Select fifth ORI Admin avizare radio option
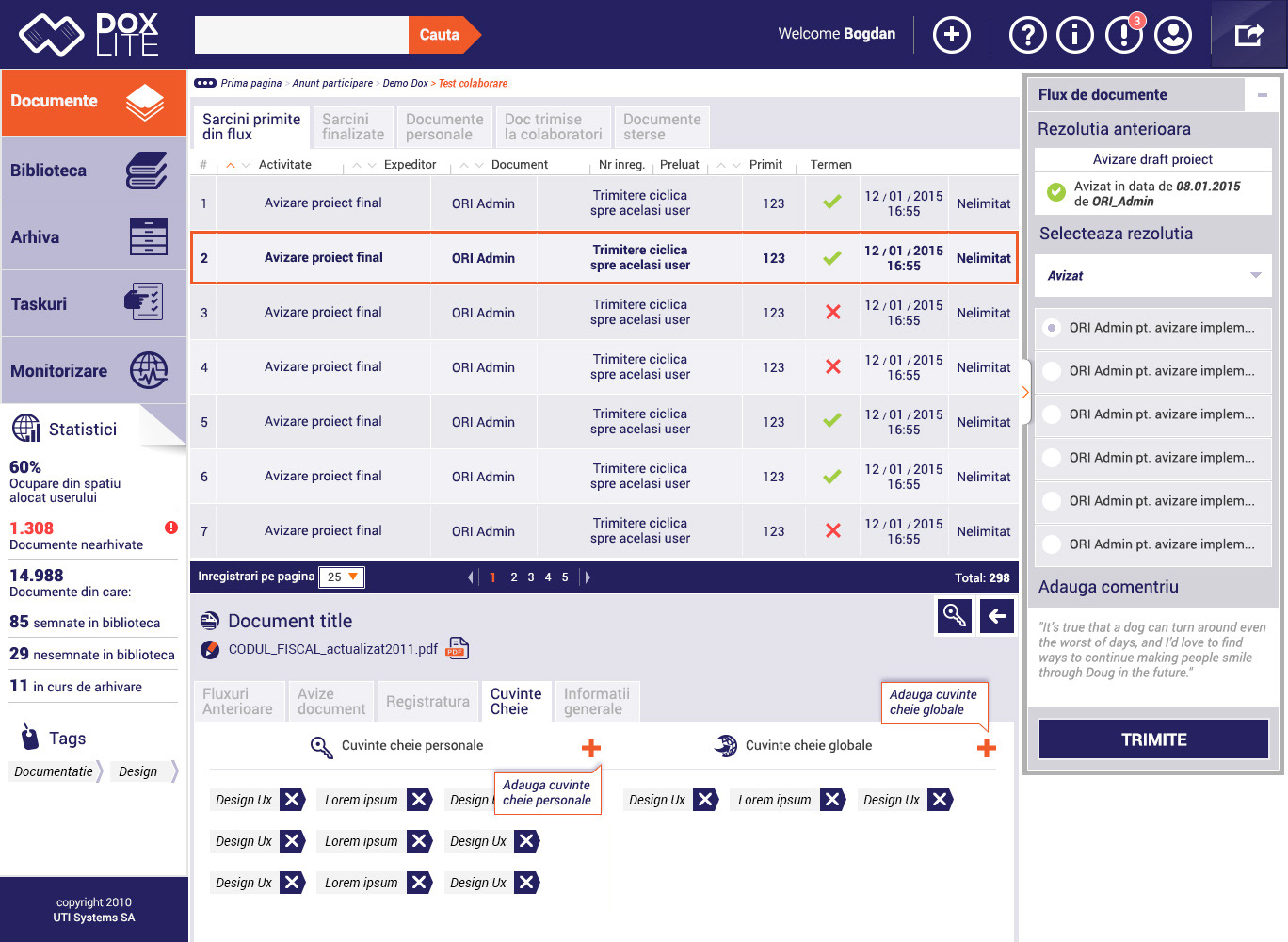Screen dimensions: 1288x942 pyautogui.click(x=1053, y=501)
